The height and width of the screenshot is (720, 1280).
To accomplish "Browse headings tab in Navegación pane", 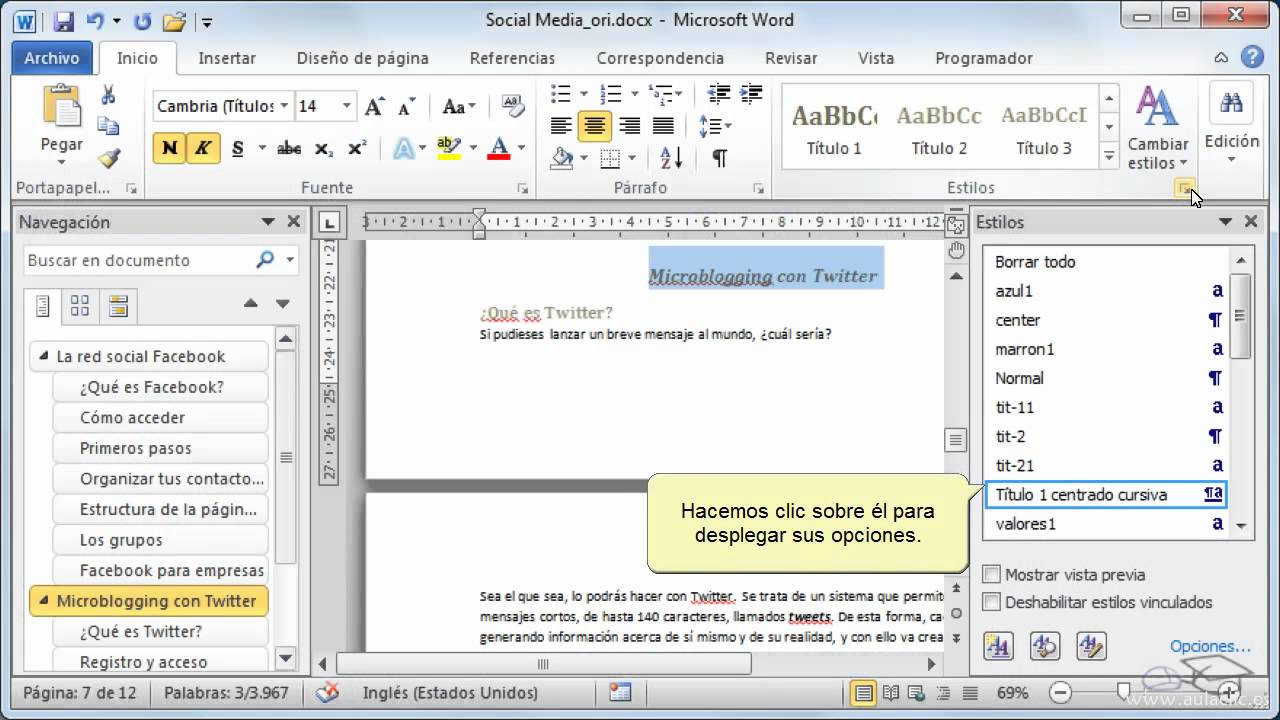I will pyautogui.click(x=43, y=305).
